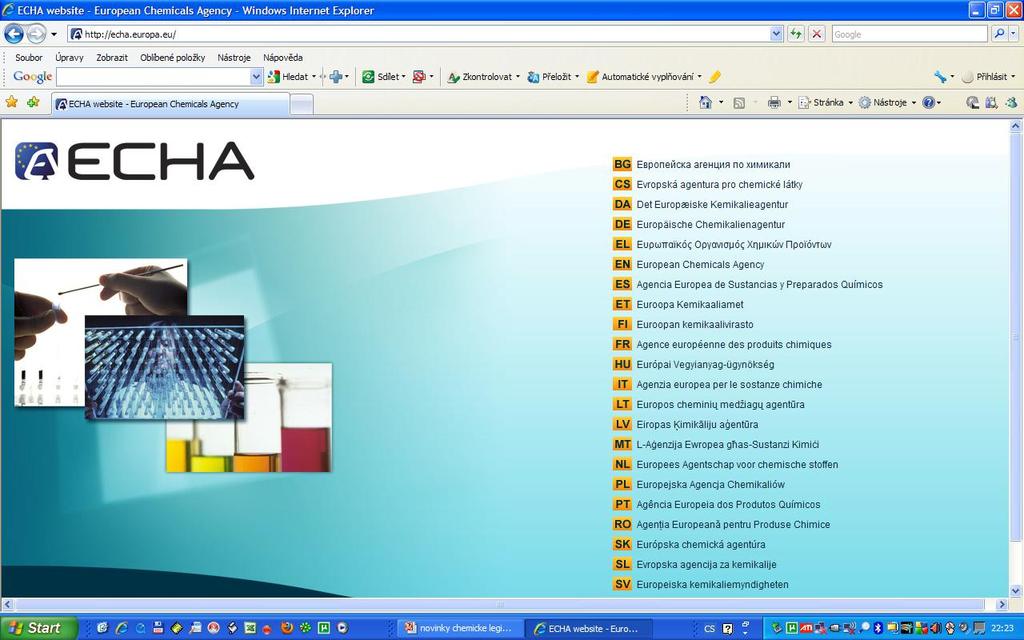This screenshot has height=640, width=1024.
Task: Open Google toolbar search box dropdown
Action: coord(256,76)
